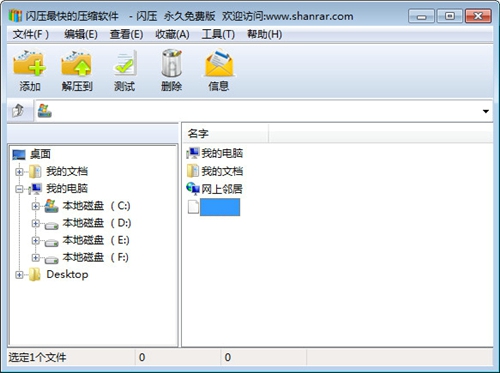The image size is (500, 373).
Task: Click the up-one-level folder arrow icon
Action: coord(18,110)
